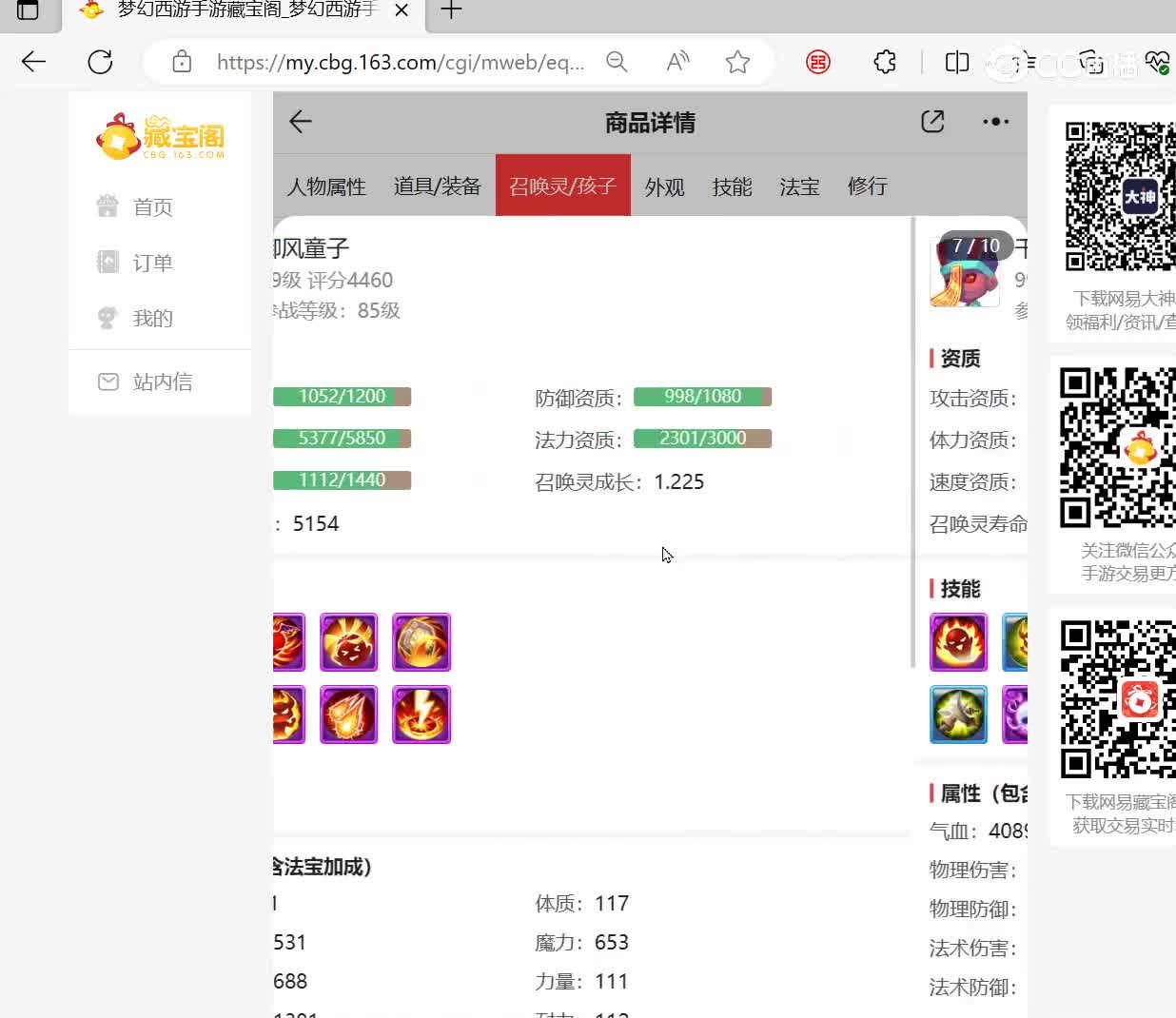Open the 法宝 tab
Image resolution: width=1176 pixels, height=1018 pixels.
click(x=799, y=186)
